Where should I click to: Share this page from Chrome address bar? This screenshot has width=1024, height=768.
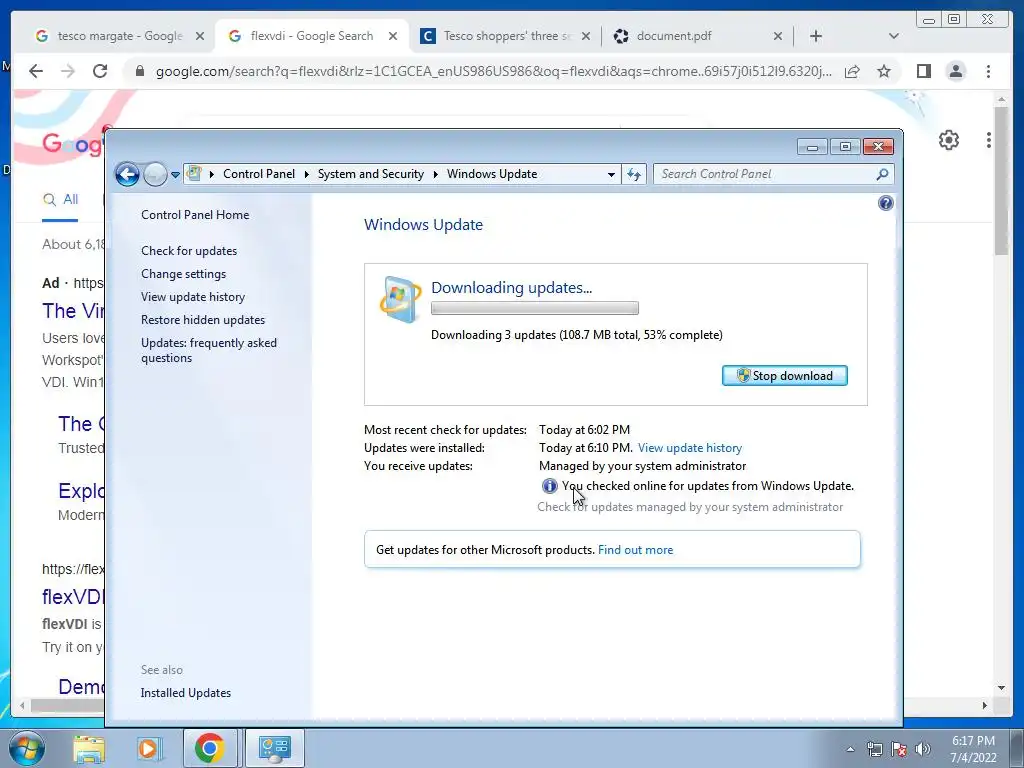(x=852, y=72)
